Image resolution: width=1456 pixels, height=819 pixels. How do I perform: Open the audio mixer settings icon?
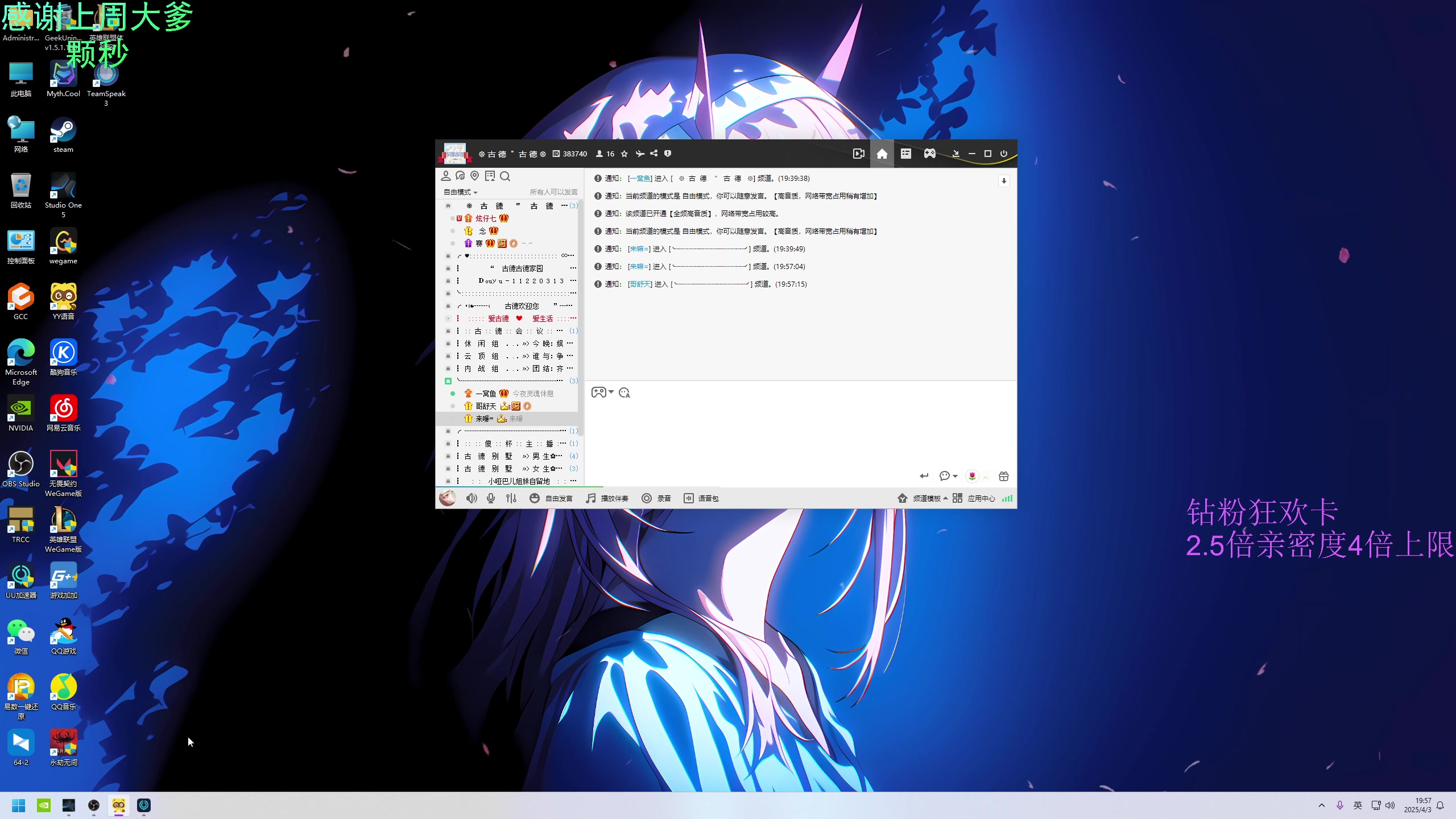tap(511, 498)
